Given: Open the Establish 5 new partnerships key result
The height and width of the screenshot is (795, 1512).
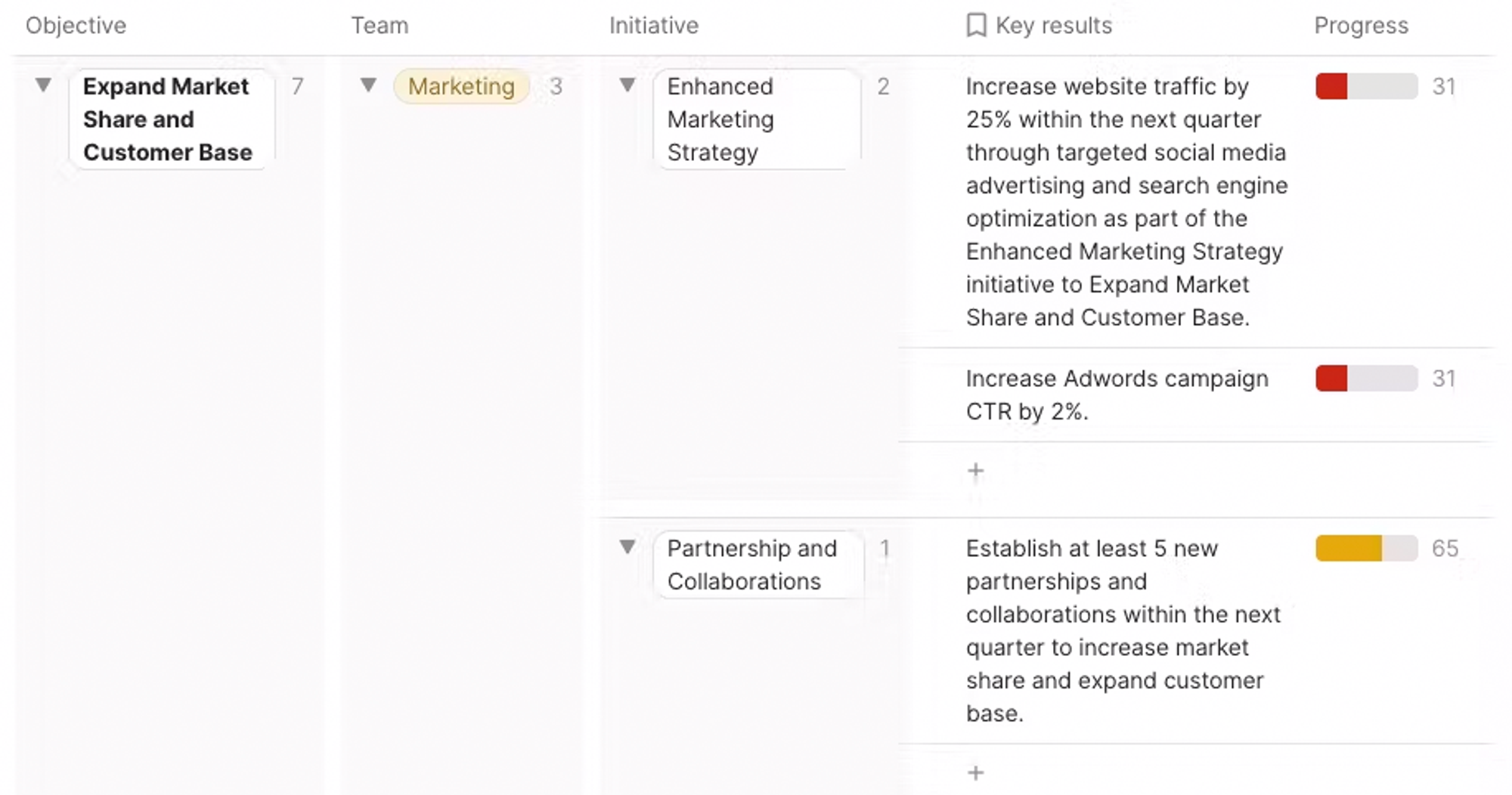Looking at the screenshot, I should pos(1122,630).
